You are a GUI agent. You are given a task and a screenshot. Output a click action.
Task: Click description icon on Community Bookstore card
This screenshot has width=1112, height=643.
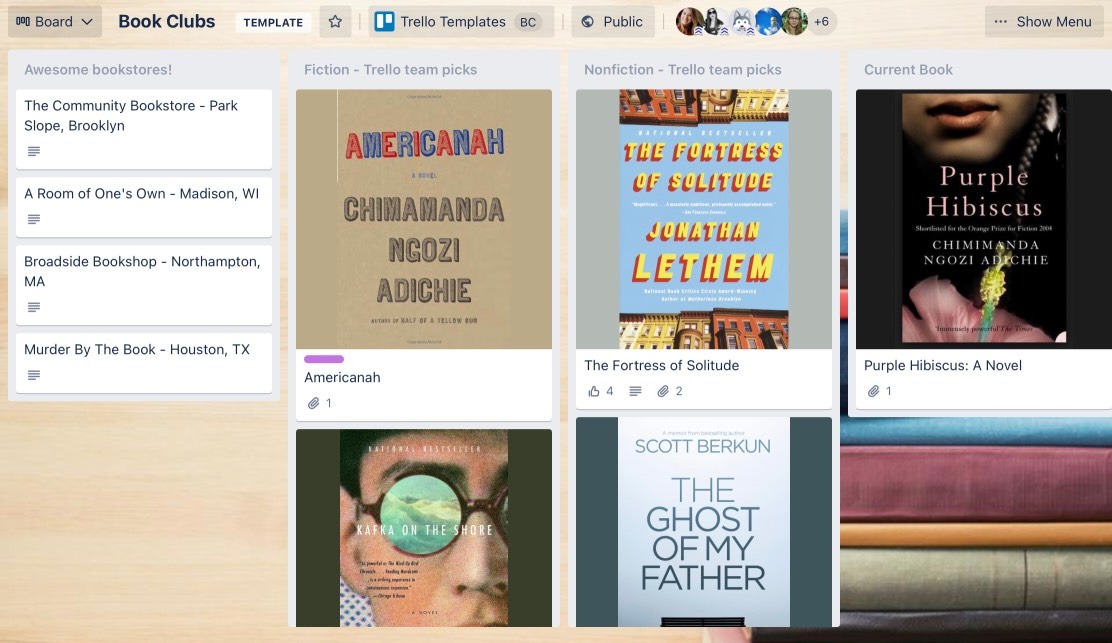click(x=33, y=151)
